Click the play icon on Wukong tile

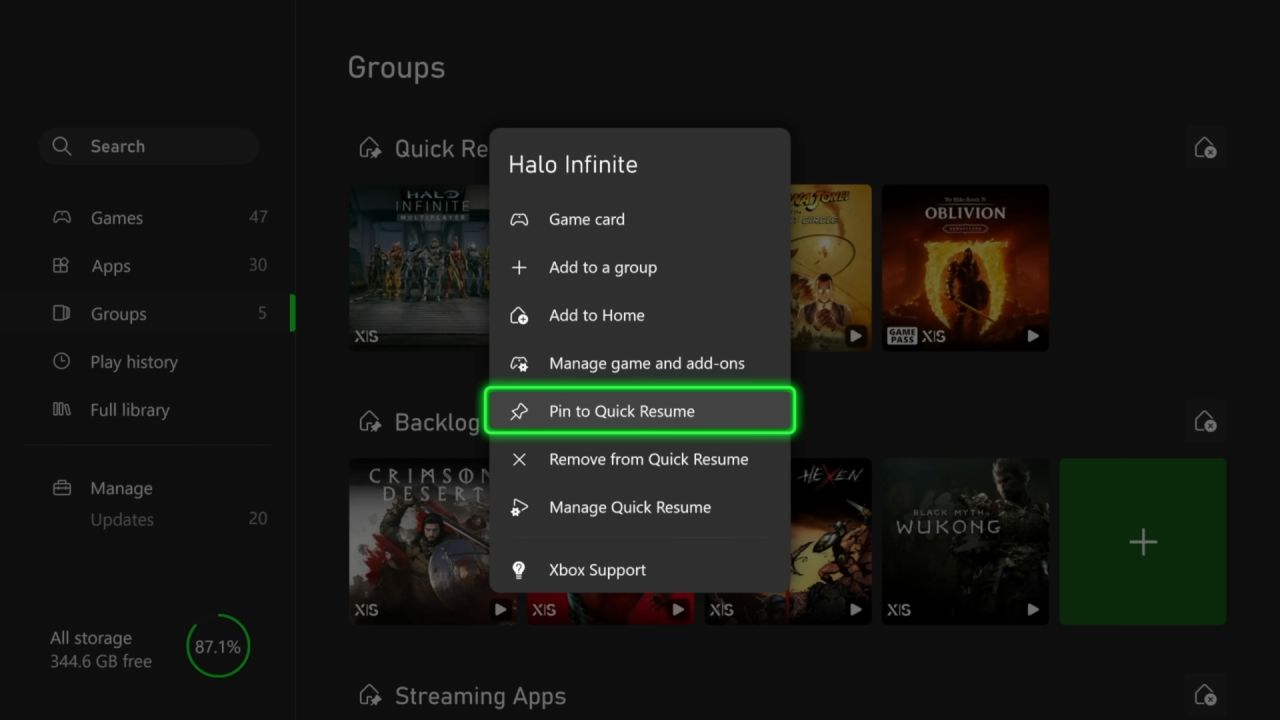tap(1033, 609)
